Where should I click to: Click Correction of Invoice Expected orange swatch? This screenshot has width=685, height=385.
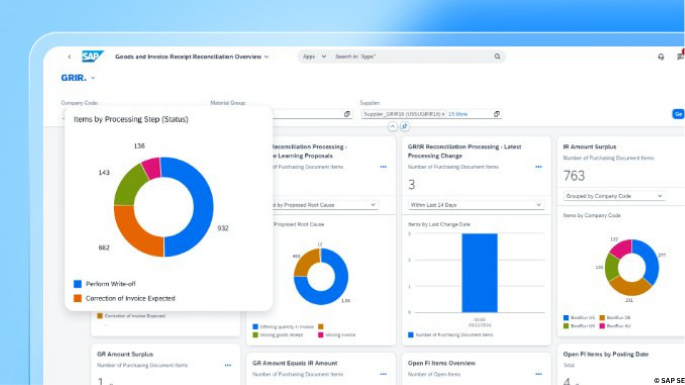click(78, 298)
